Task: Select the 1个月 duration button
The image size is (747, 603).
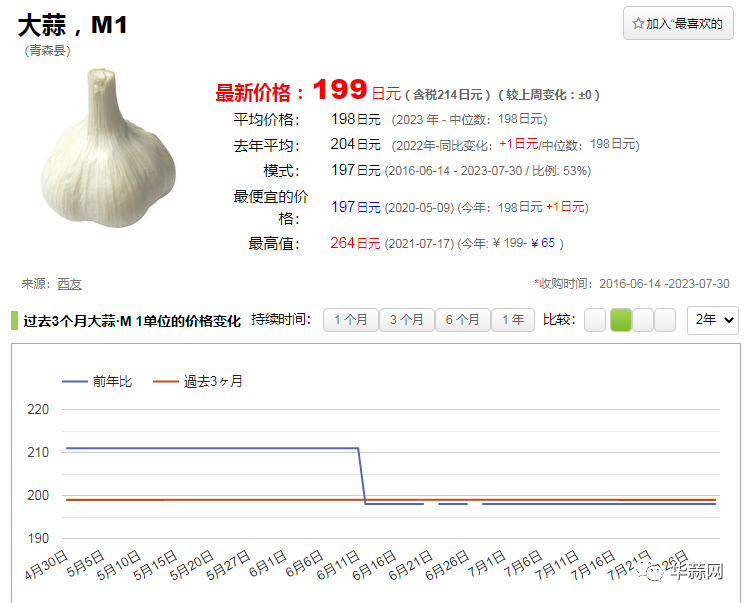Action: pos(351,320)
